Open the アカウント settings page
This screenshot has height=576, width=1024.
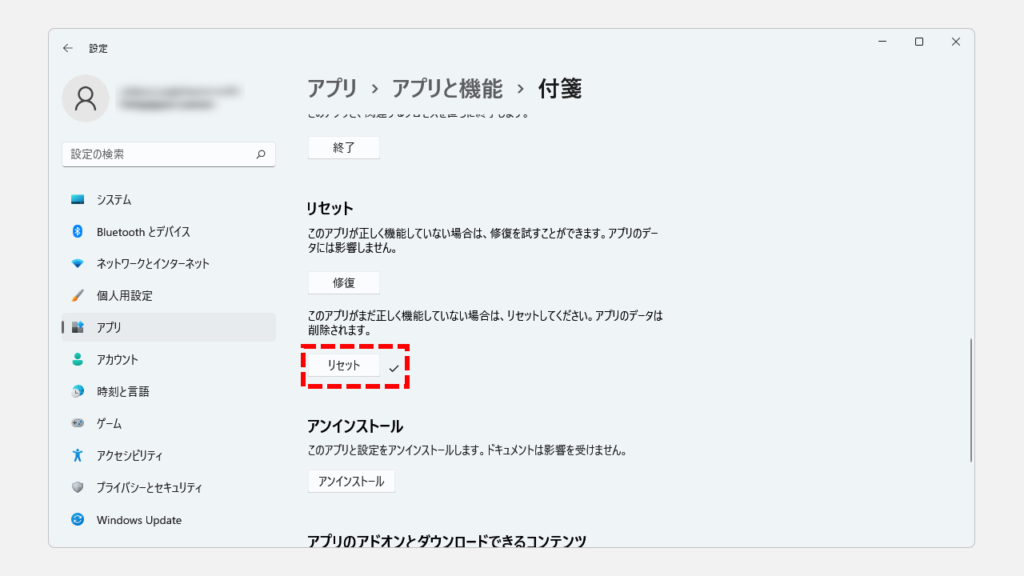117,360
